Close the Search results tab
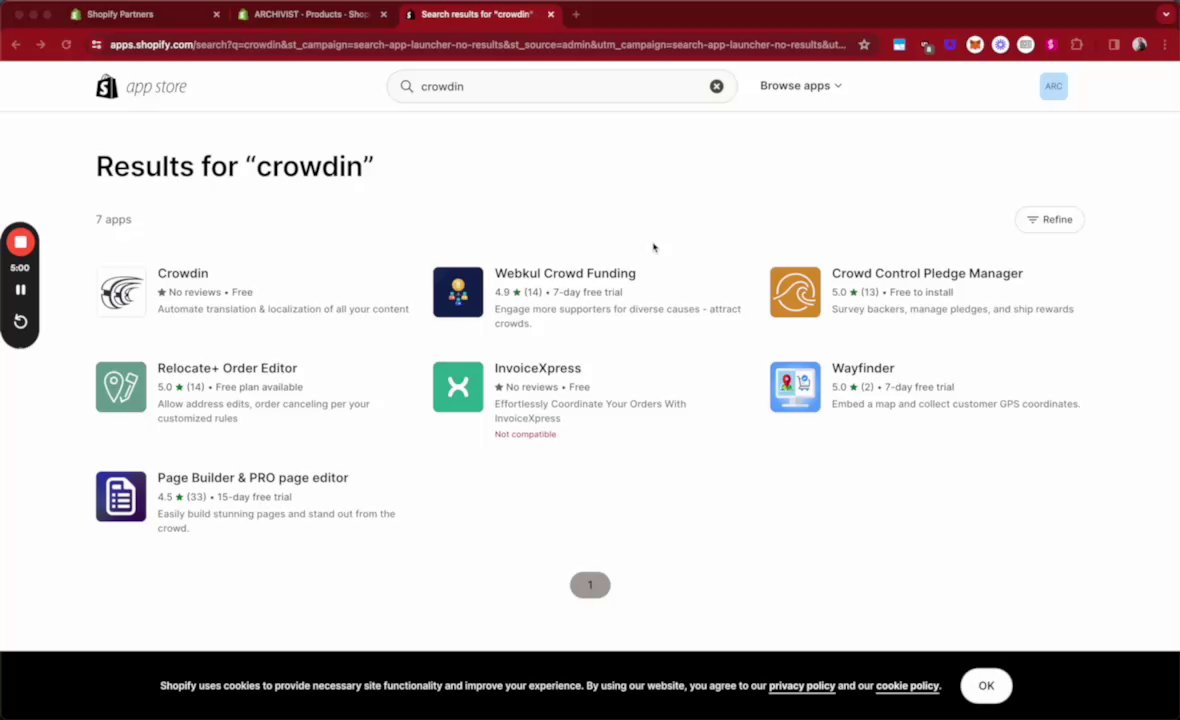The height and width of the screenshot is (720, 1180). (x=551, y=14)
